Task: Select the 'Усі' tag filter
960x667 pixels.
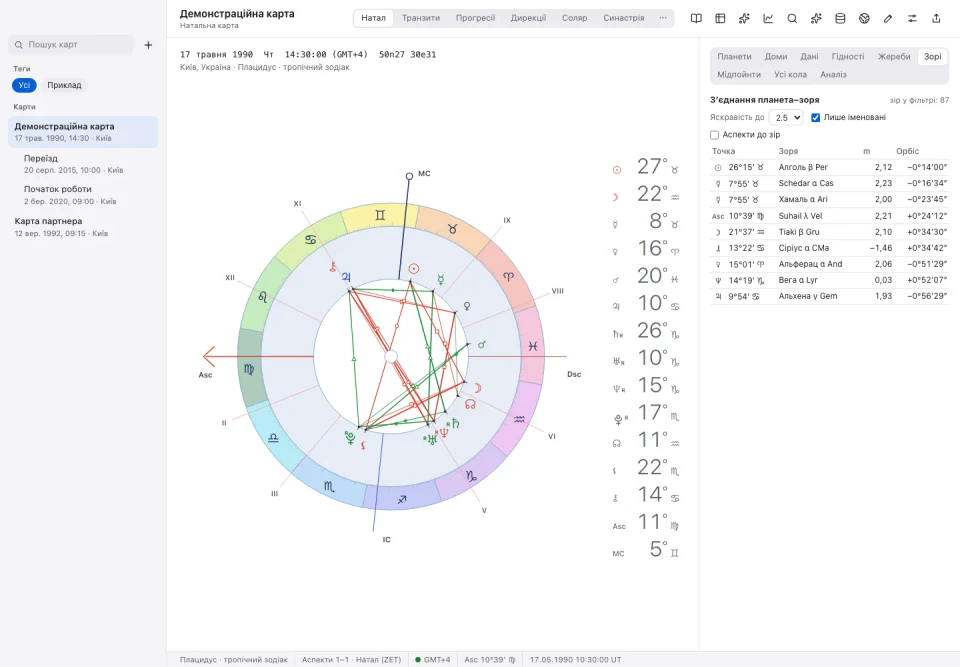Action: click(24, 85)
